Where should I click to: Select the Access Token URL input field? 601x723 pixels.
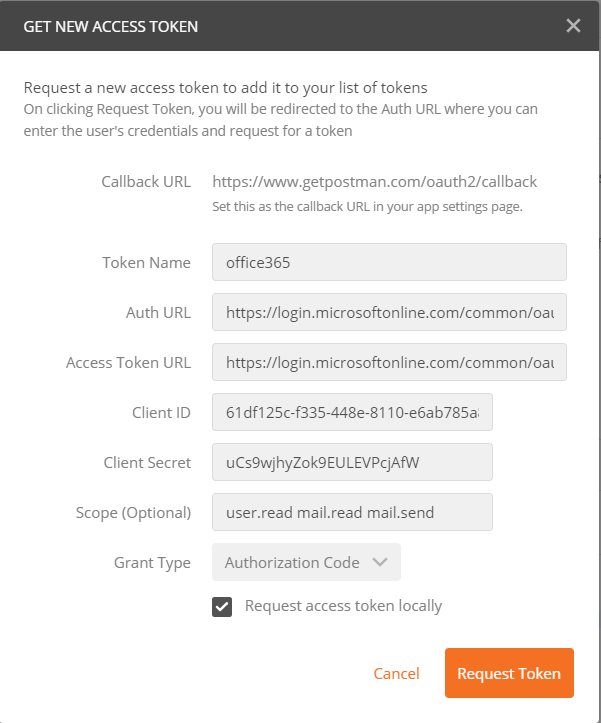click(389, 362)
